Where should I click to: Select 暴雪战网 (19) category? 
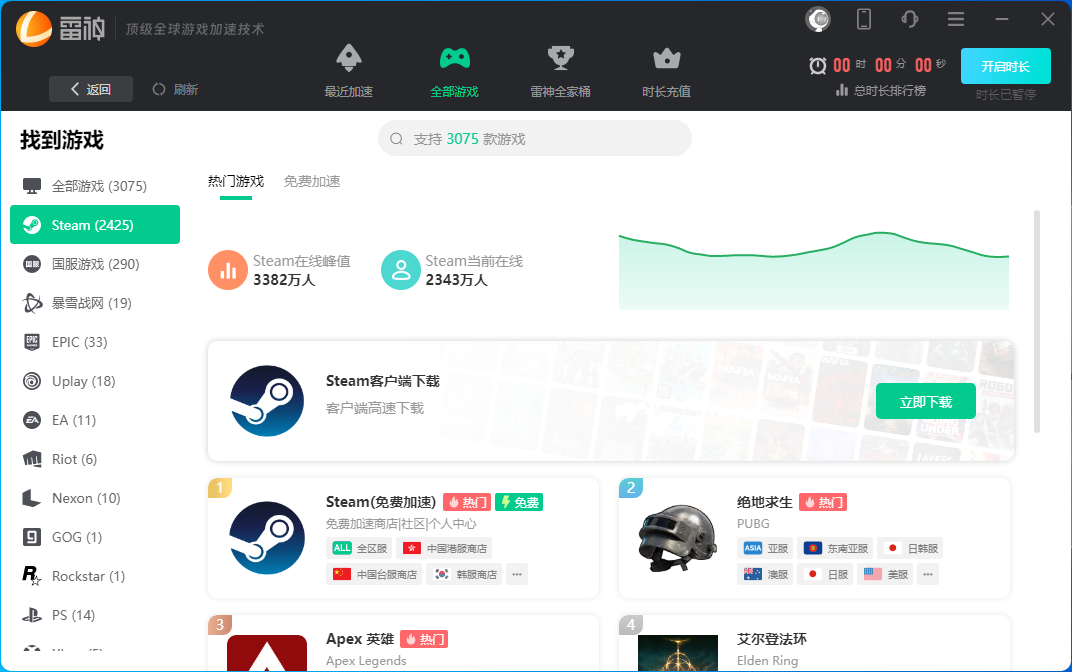(95, 303)
